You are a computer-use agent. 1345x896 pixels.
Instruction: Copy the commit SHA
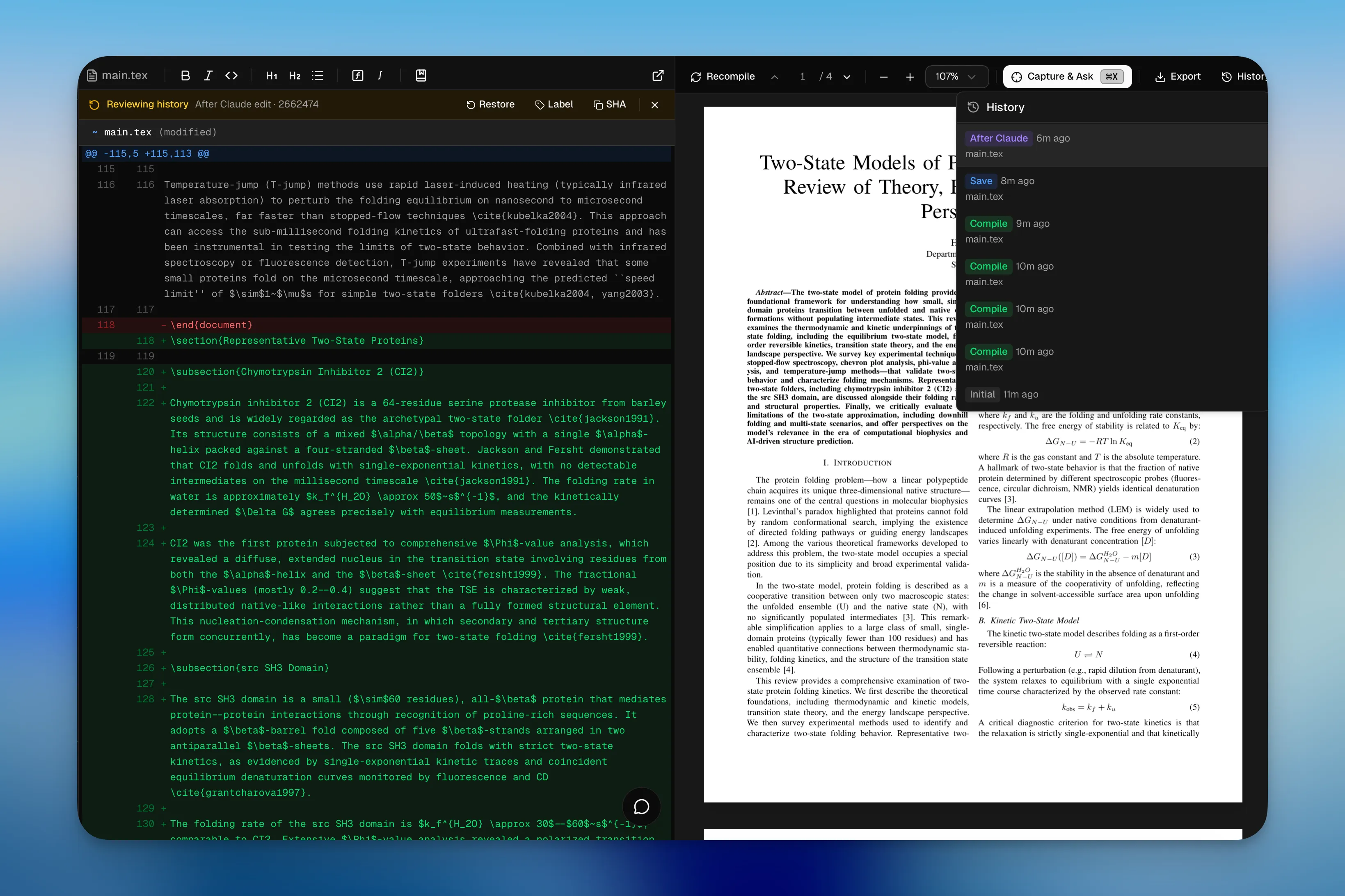click(x=610, y=105)
